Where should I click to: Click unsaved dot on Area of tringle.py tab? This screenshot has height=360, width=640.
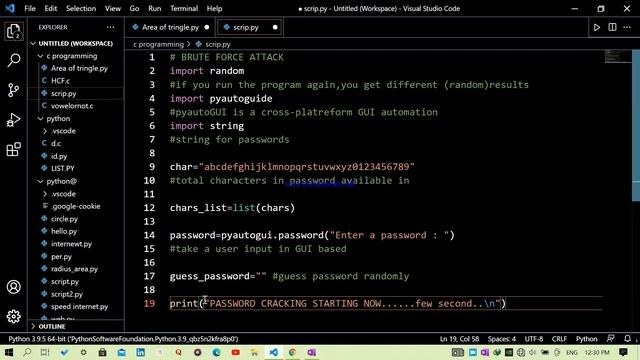tap(207, 27)
